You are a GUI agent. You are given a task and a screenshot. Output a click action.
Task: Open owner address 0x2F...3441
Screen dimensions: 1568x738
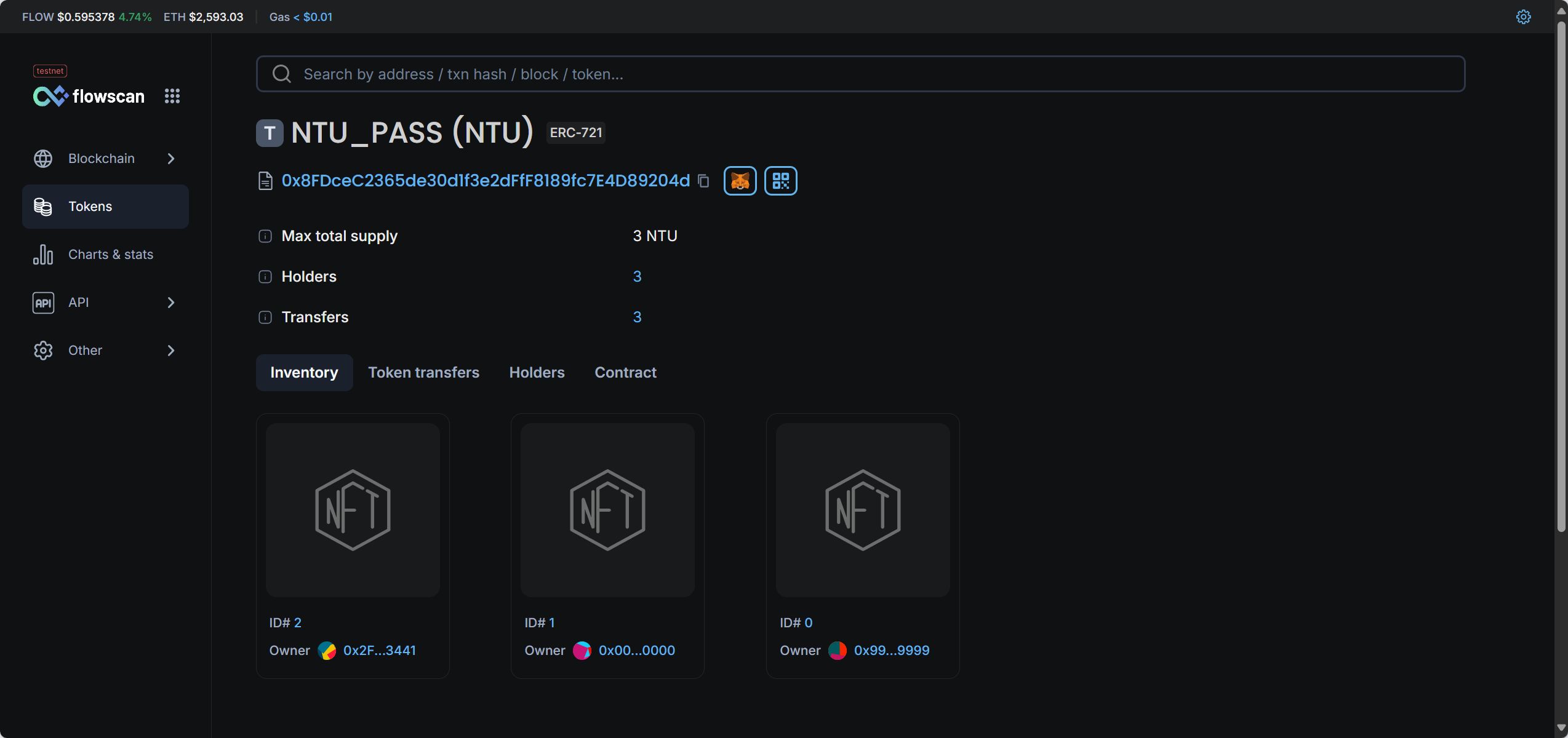click(379, 651)
